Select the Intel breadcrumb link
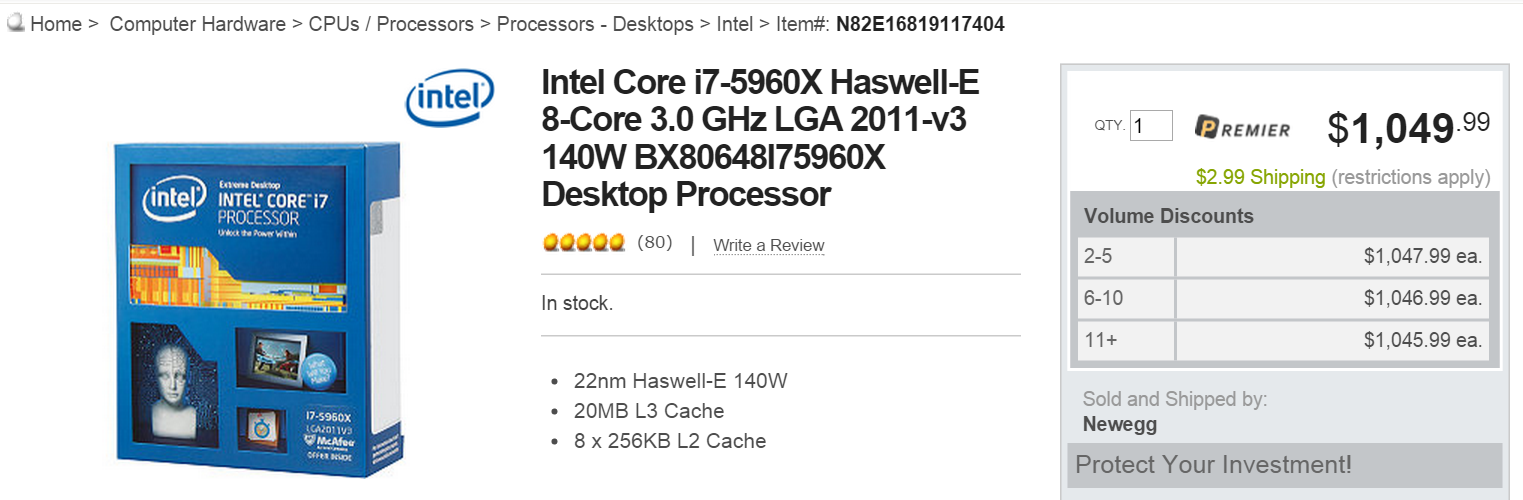 point(735,24)
